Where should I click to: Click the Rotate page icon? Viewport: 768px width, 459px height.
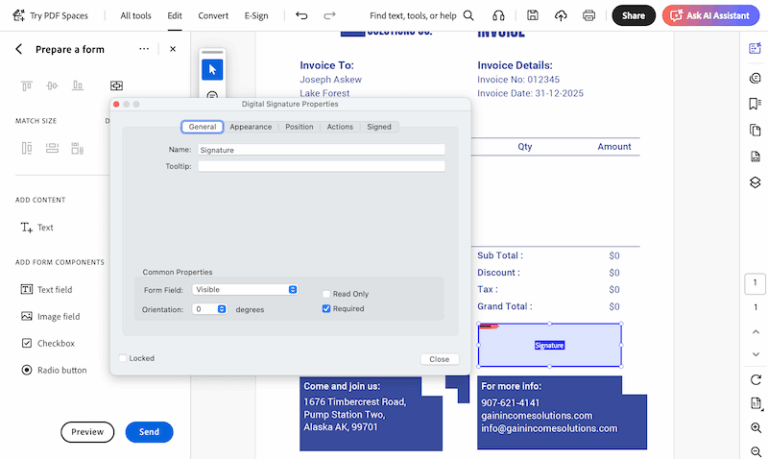click(x=755, y=380)
